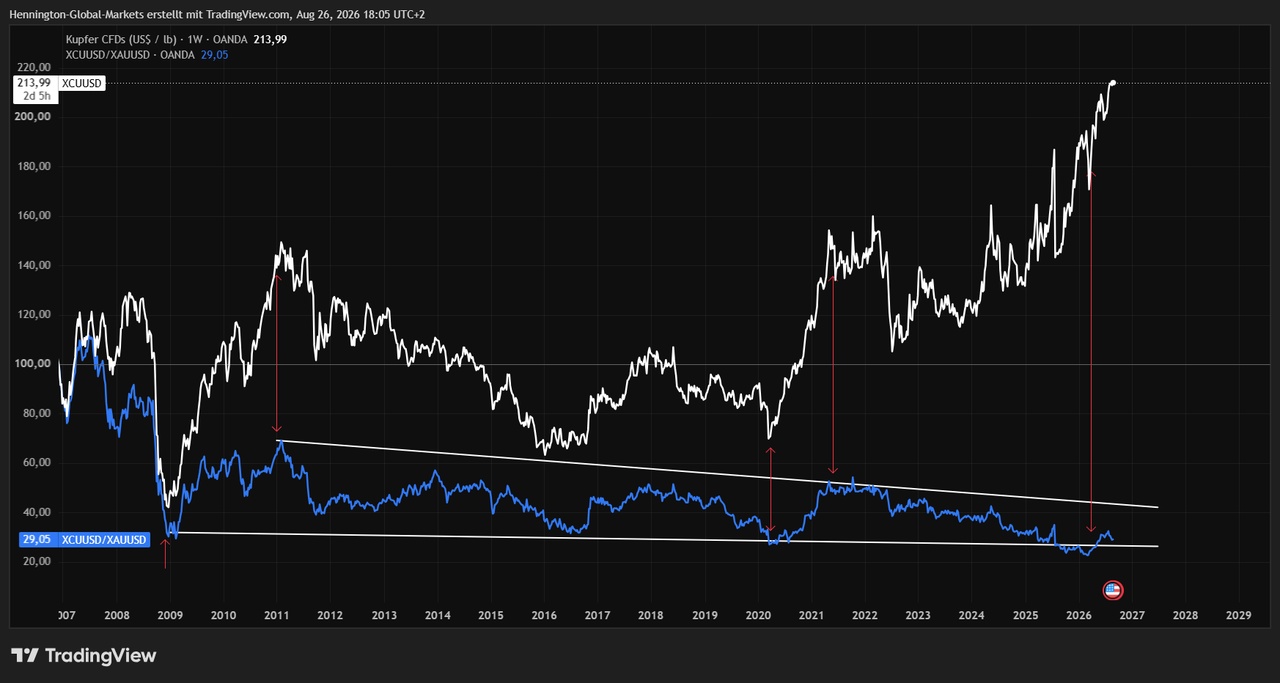Click the 220,00 price axis label
This screenshot has height=683, width=1280.
(34, 67)
